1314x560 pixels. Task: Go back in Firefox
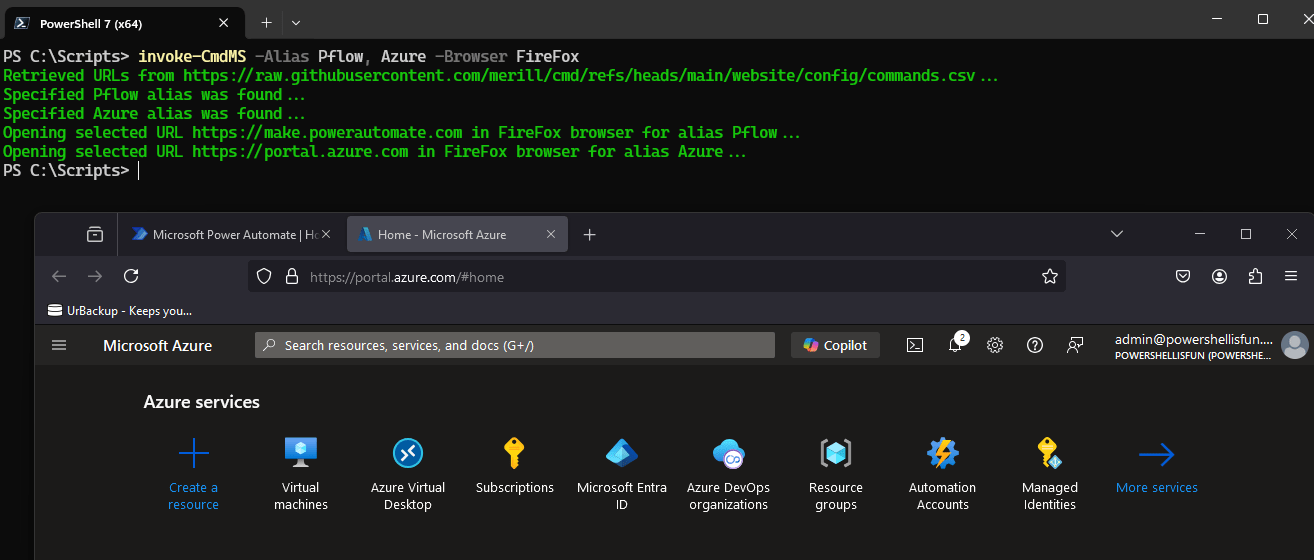click(x=59, y=276)
